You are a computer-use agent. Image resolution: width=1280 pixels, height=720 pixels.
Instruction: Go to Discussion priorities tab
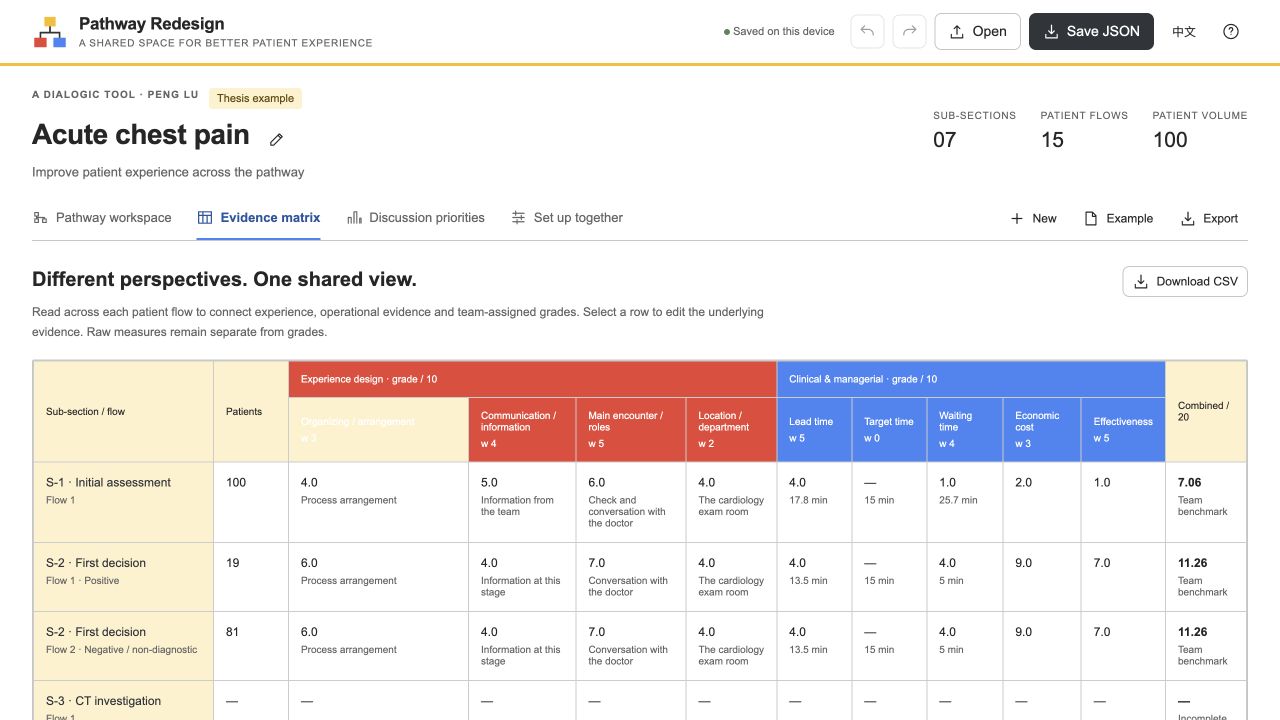tap(416, 217)
